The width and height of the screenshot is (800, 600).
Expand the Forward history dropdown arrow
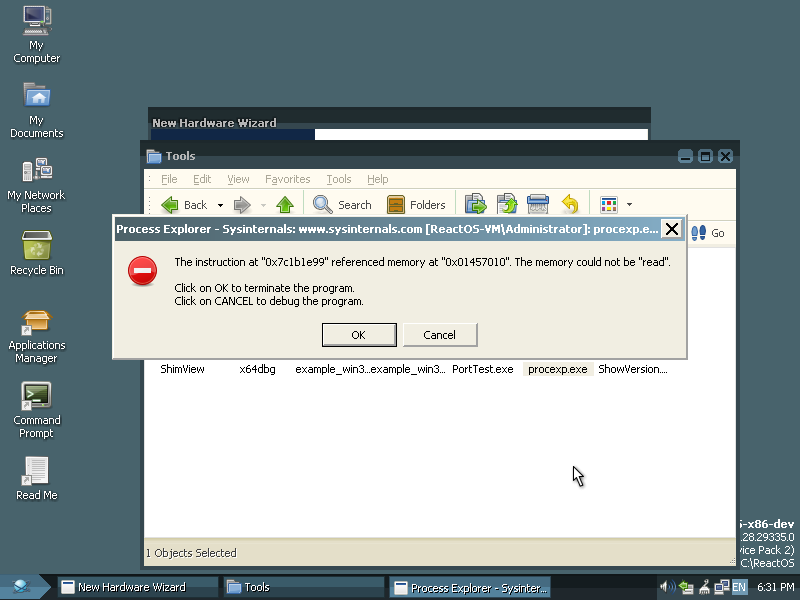[263, 205]
